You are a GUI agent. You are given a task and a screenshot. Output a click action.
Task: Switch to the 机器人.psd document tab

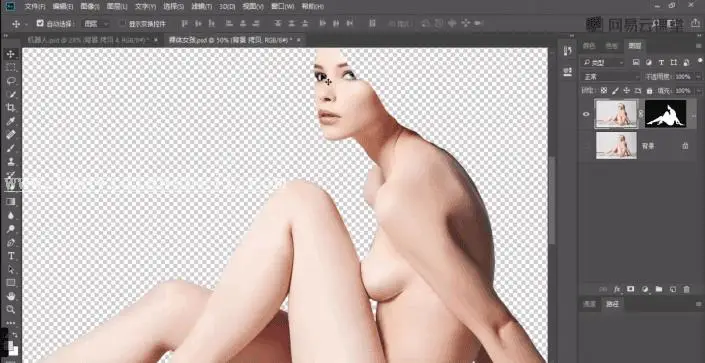click(x=88, y=40)
